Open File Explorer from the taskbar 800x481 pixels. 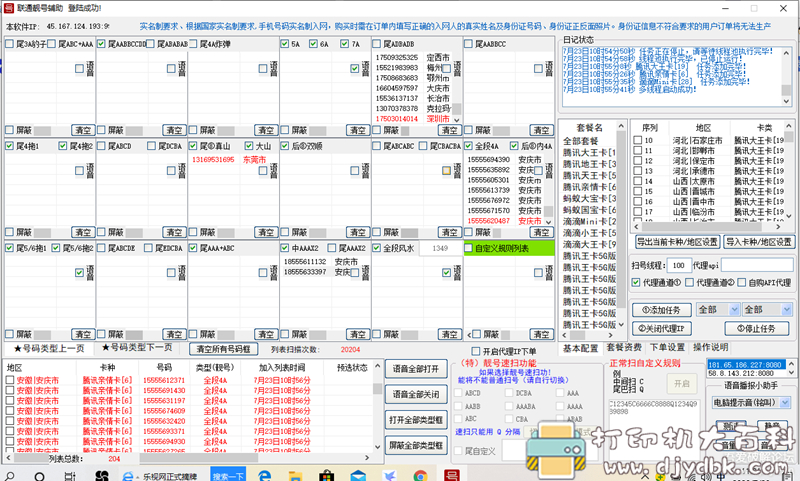click(295, 476)
